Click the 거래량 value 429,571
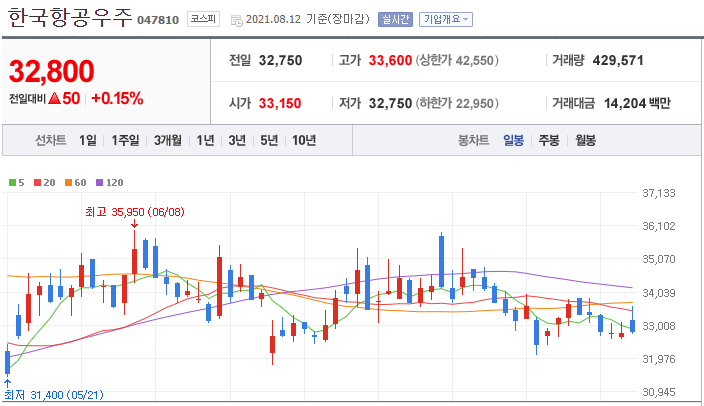Screen dimensions: 704x406 (618, 60)
